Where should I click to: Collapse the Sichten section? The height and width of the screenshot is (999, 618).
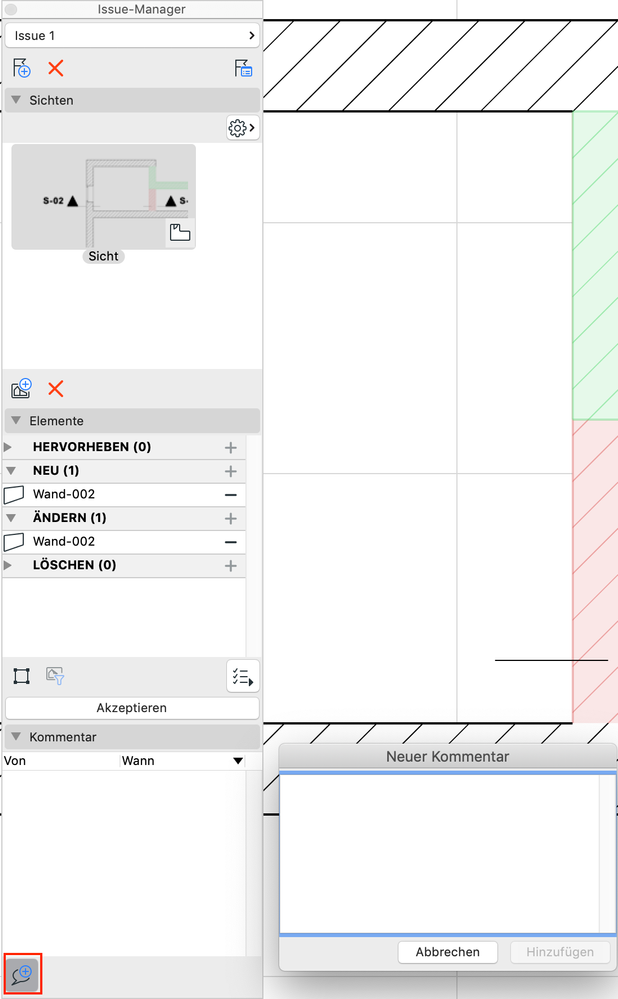point(17,100)
